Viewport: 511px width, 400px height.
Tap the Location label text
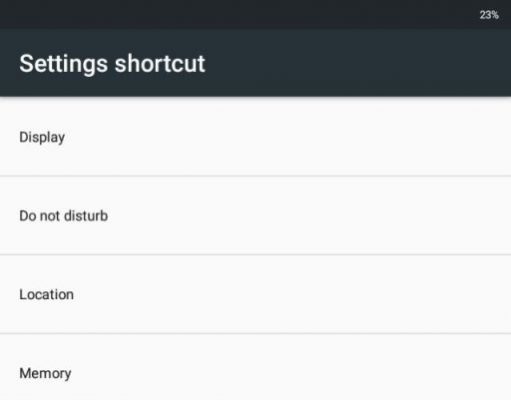coord(47,294)
